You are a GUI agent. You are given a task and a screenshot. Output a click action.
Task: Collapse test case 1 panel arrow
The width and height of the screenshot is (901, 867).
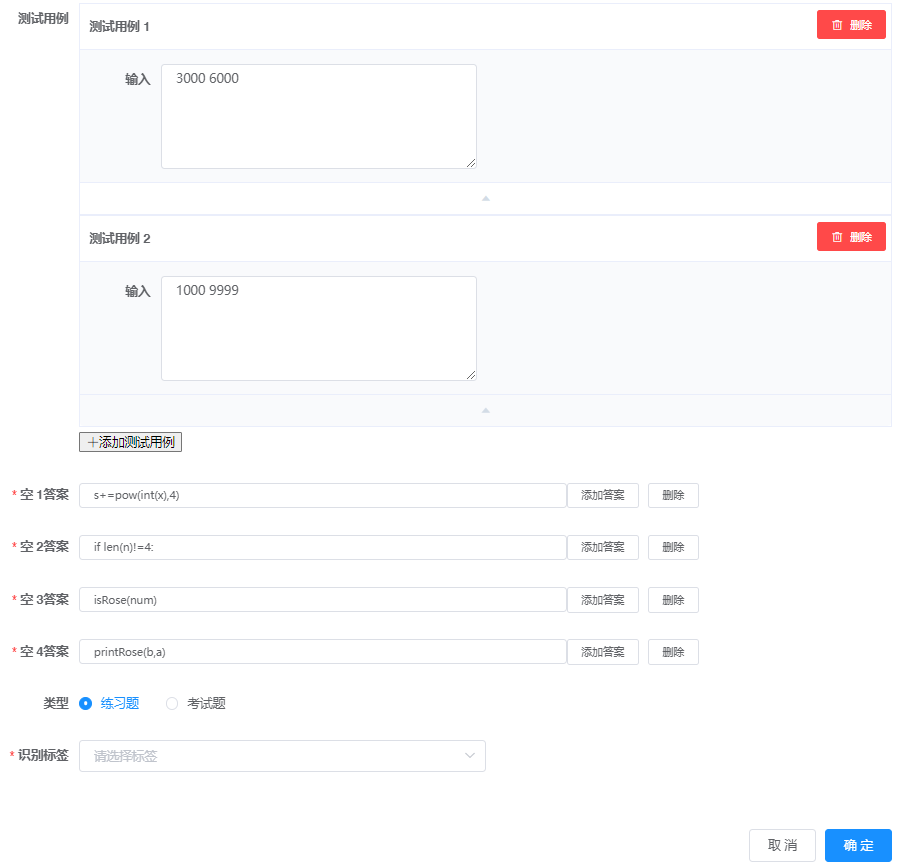point(485,198)
